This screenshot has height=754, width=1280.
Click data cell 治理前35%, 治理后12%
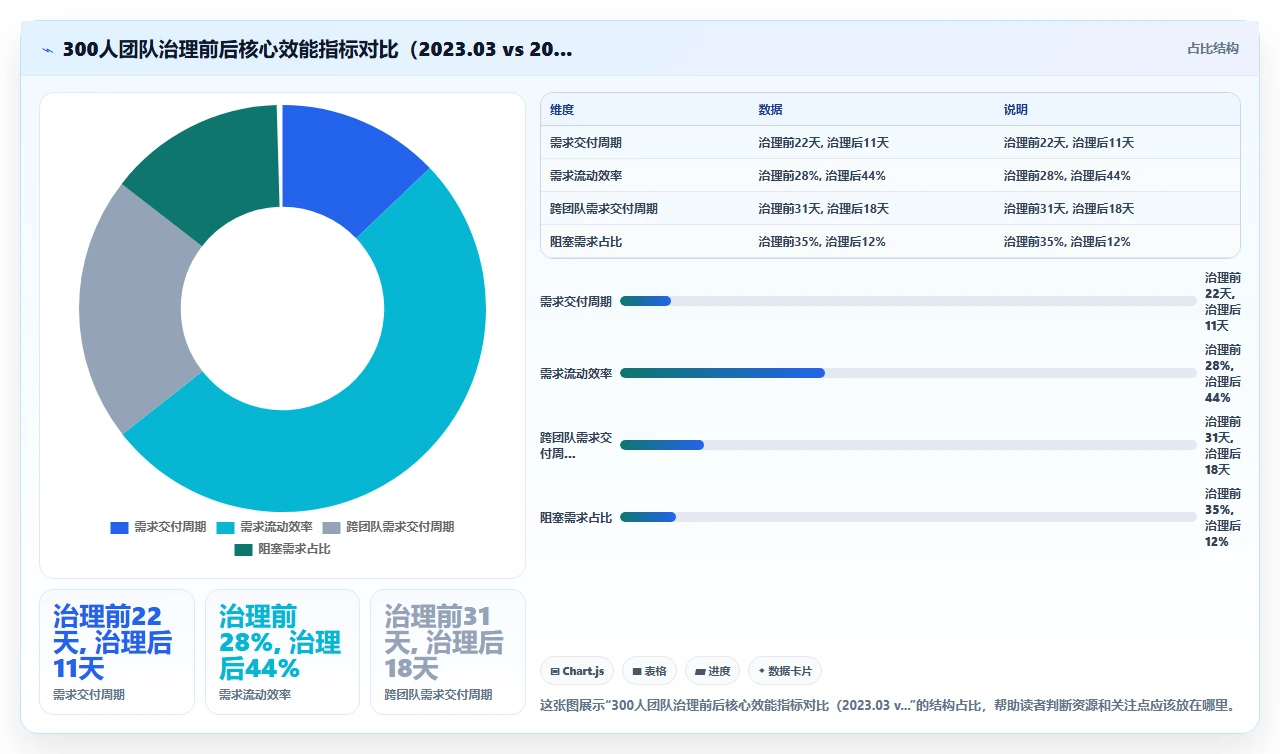[822, 242]
